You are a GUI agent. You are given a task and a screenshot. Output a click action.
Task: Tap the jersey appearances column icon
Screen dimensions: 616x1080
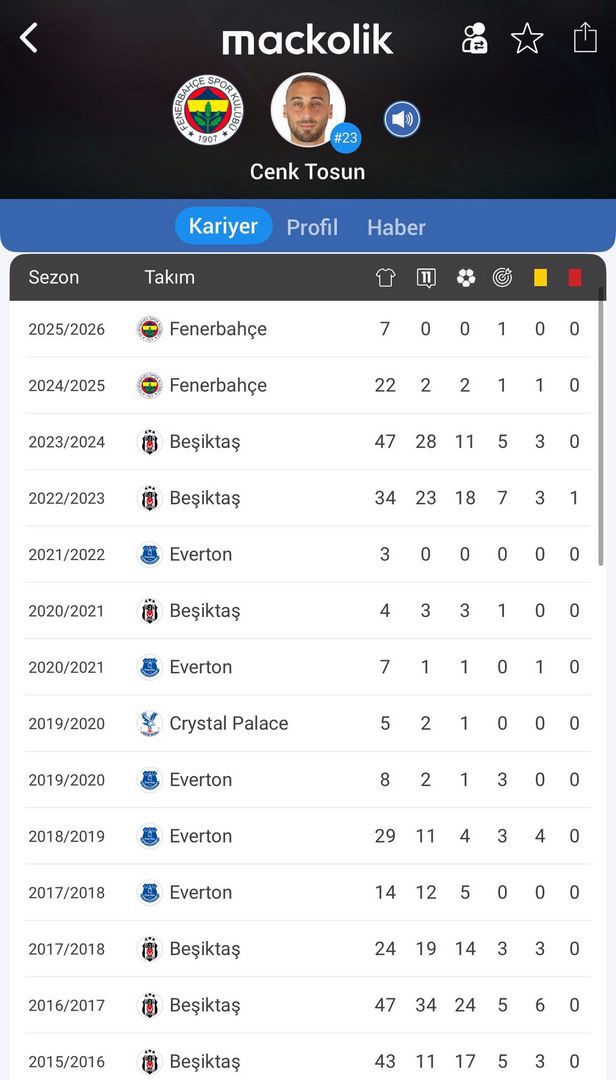(385, 278)
